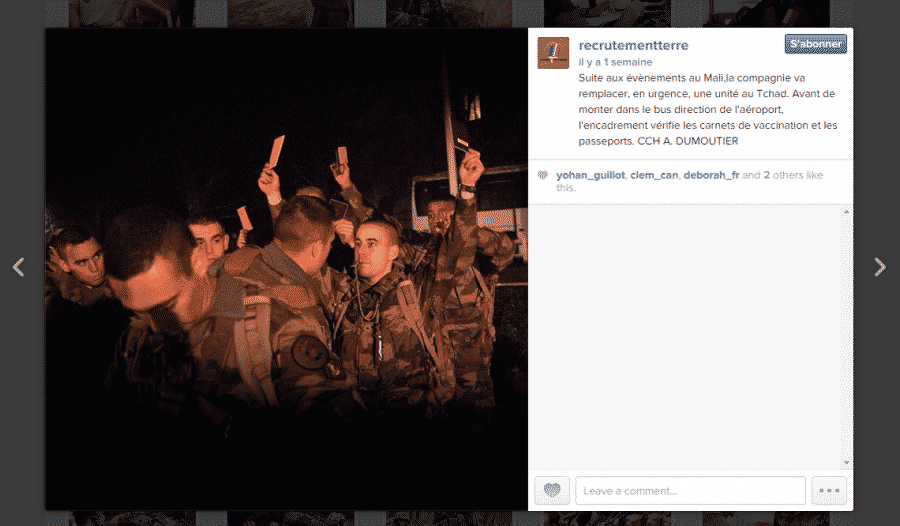This screenshot has width=900, height=526.
Task: Click small heart icon beside likers
Action: 542,175
